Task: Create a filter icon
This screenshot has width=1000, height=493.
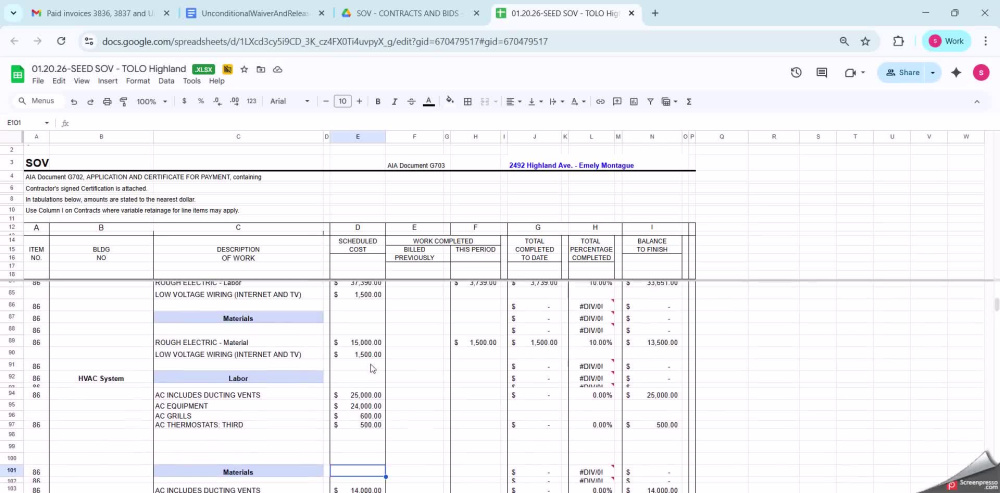Action: (650, 101)
